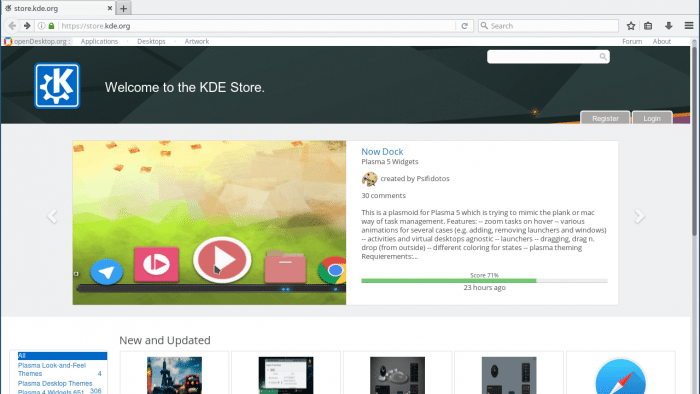Open Plasma Desktop Themes category
Image resolution: width=700 pixels, height=394 pixels.
pos(55,383)
